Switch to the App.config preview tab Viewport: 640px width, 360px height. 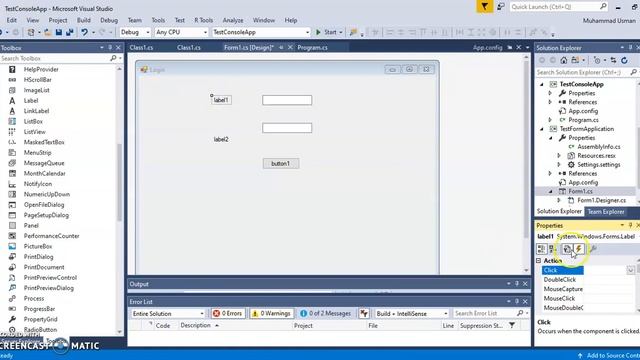[x=487, y=47]
